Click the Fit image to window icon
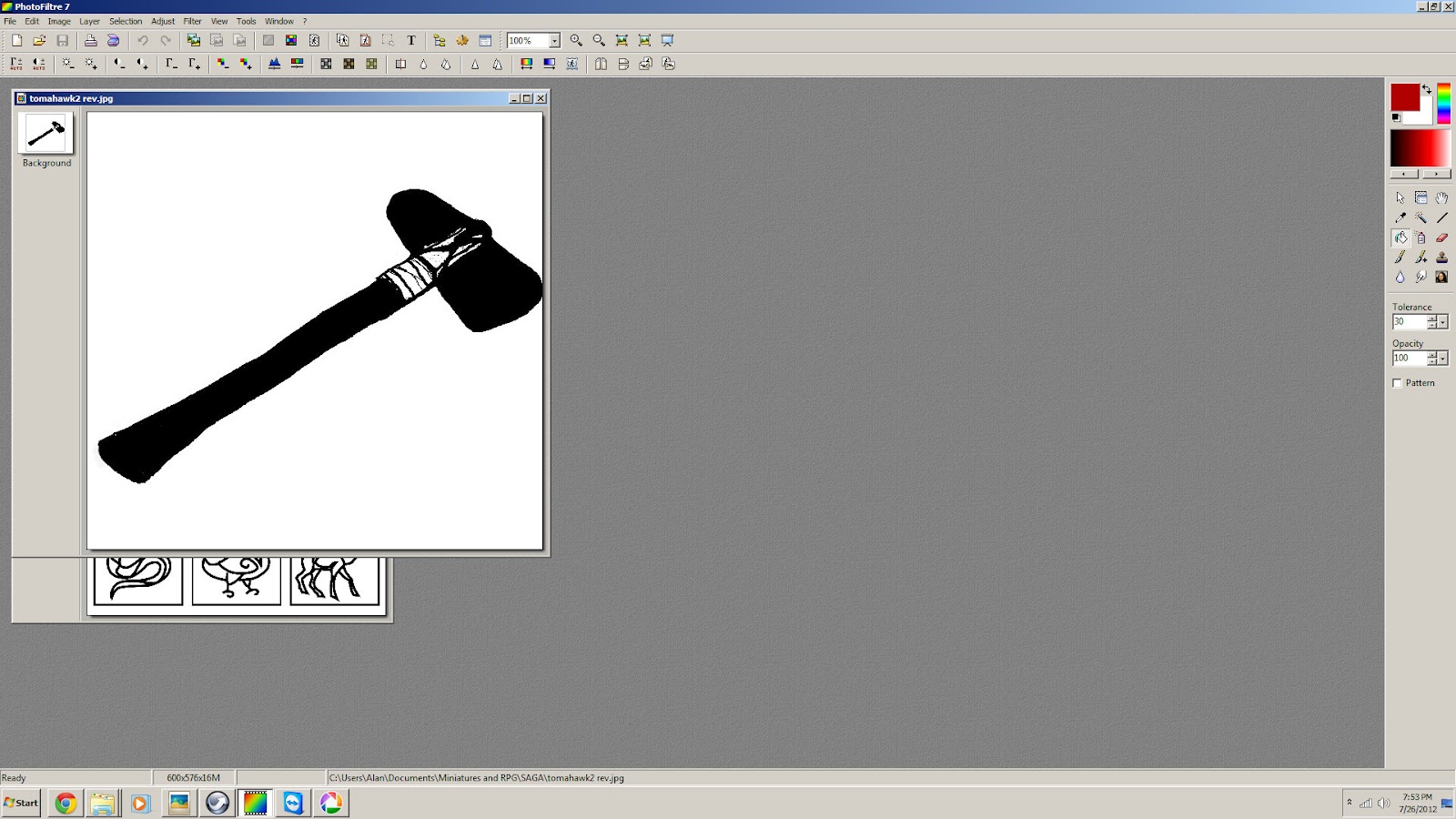1456x819 pixels. [622, 40]
